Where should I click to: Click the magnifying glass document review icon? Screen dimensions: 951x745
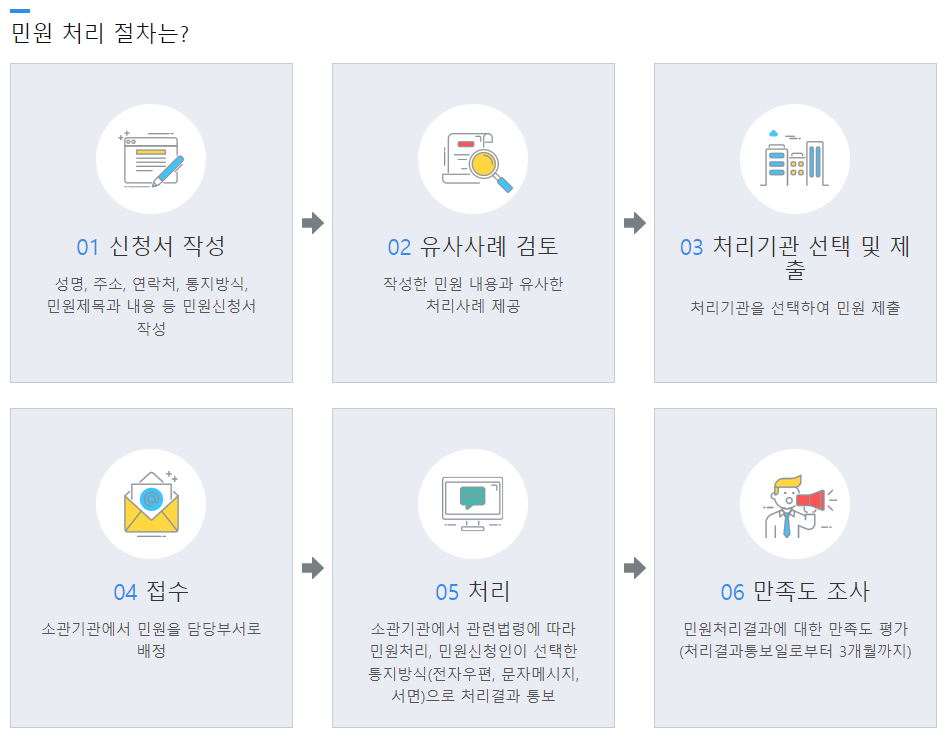click(x=473, y=159)
